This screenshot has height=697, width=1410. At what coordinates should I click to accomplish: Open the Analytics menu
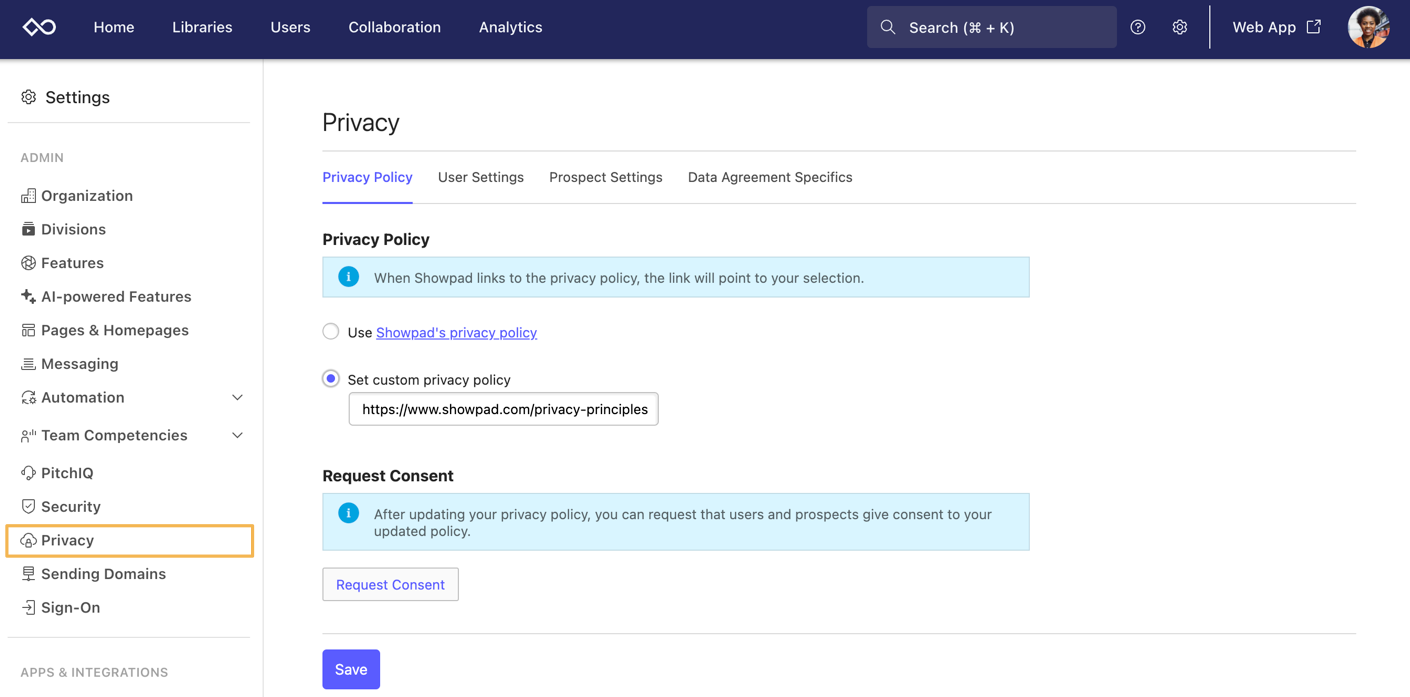(x=510, y=27)
